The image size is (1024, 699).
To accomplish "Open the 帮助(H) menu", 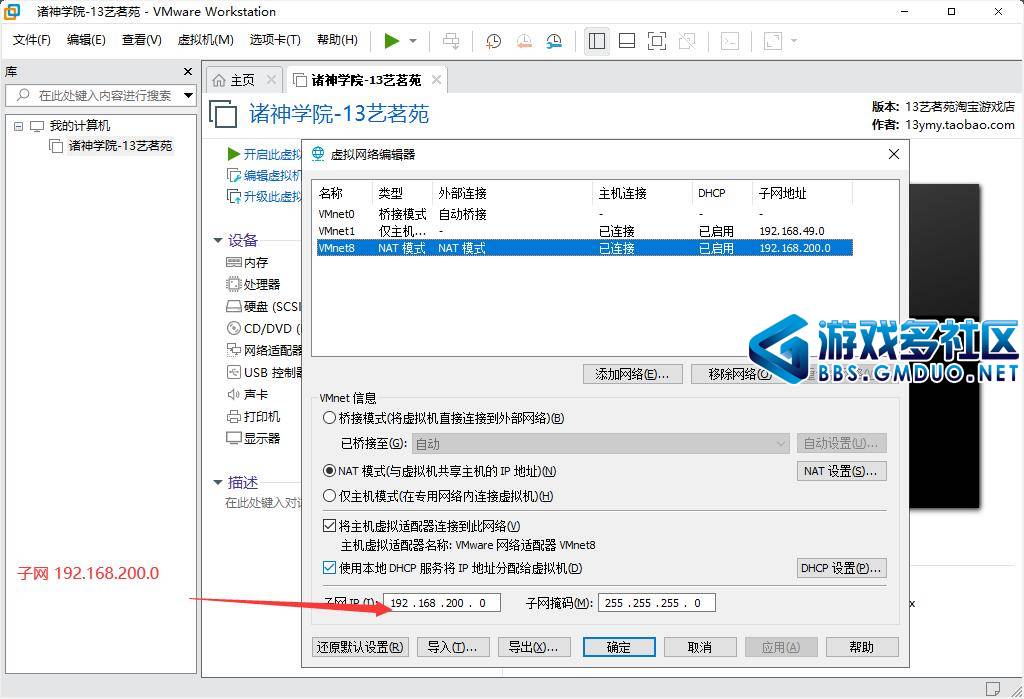I will tap(337, 40).
